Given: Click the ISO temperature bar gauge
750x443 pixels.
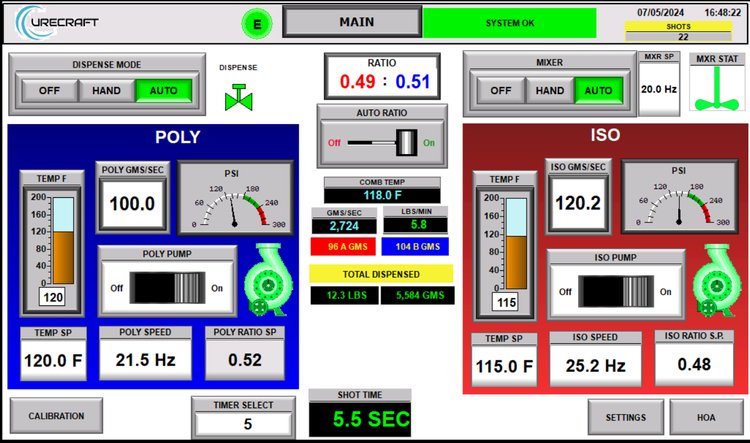Looking at the screenshot, I should [x=516, y=244].
